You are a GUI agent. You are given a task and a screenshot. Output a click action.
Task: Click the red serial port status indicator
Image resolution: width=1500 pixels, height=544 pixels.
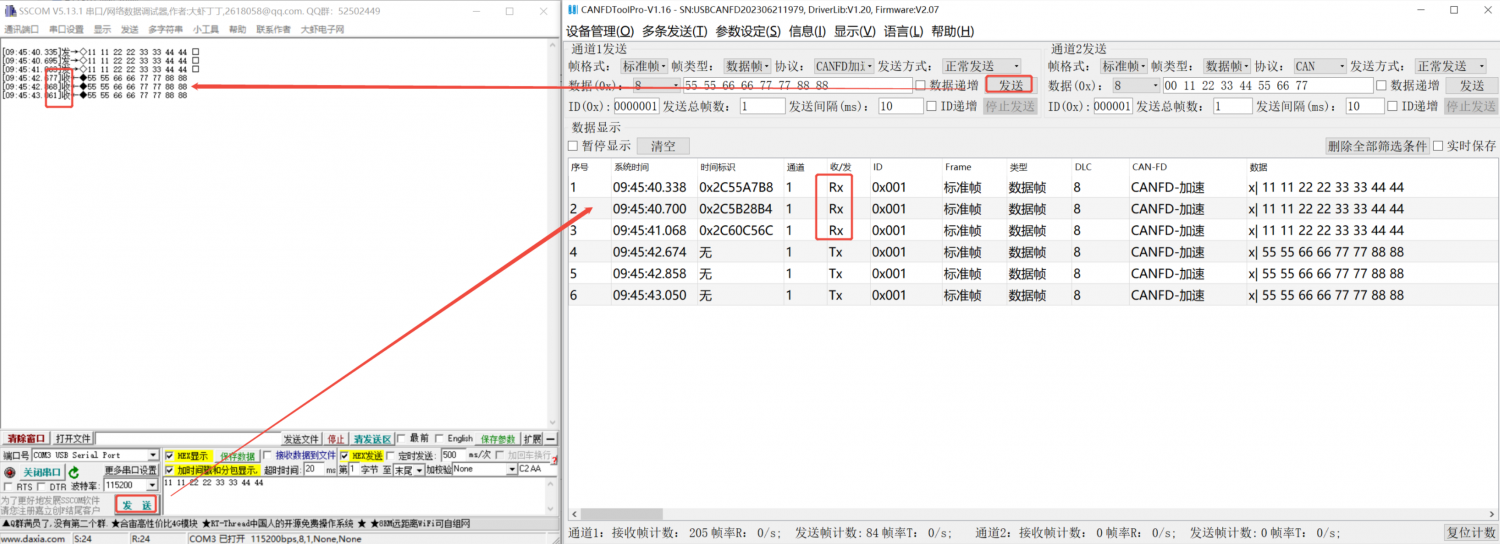[10, 472]
